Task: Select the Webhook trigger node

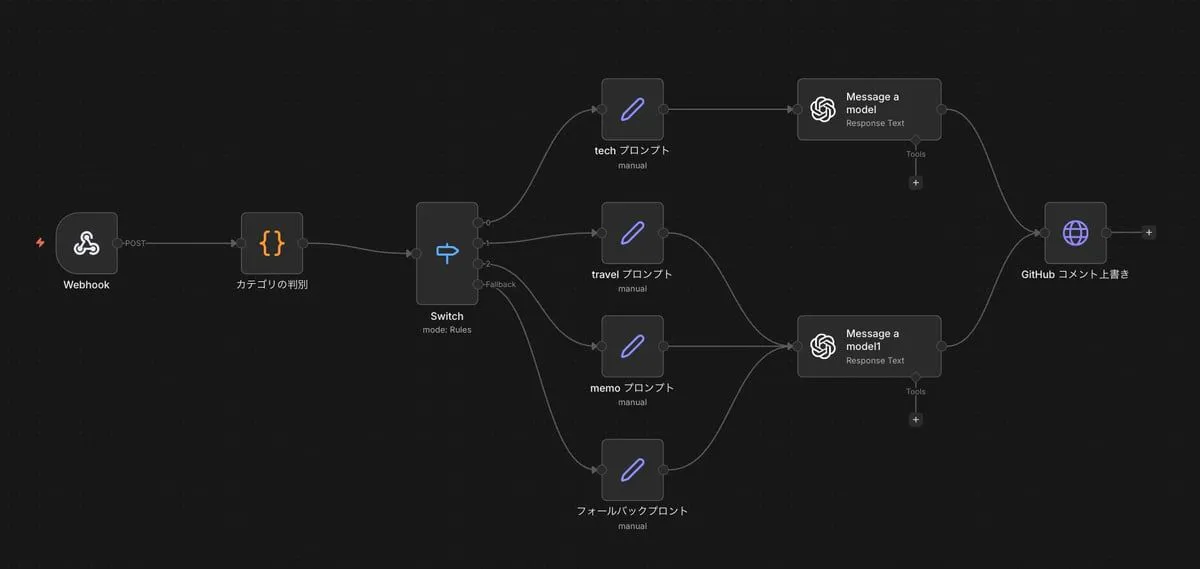Action: [87, 243]
